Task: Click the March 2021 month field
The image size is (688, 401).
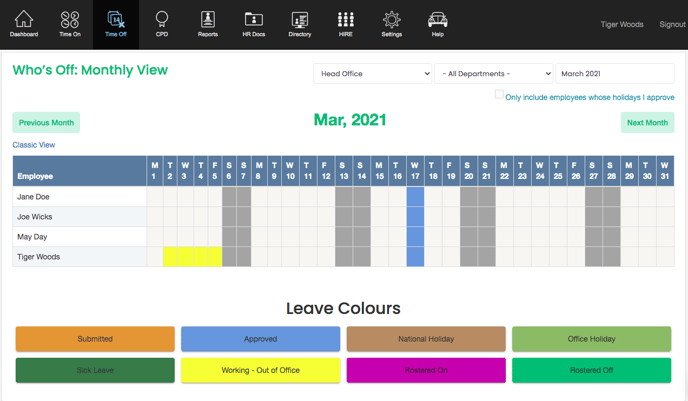Action: (x=614, y=74)
